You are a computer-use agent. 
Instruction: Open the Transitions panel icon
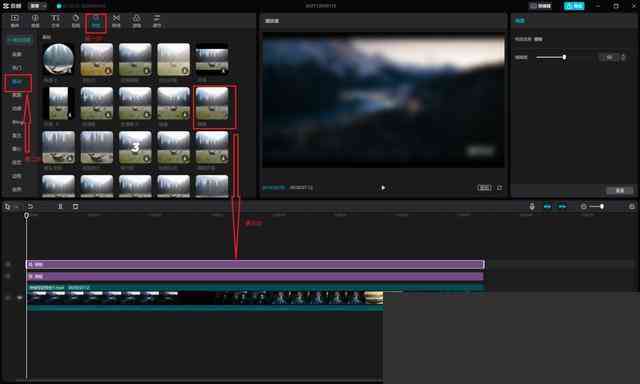[116, 21]
